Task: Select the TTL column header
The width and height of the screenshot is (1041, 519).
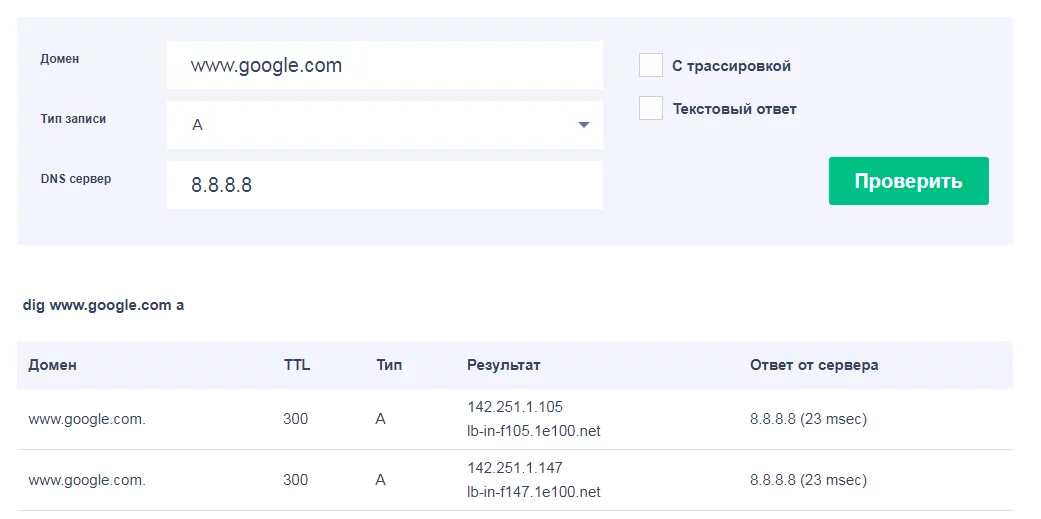Action: pos(297,365)
